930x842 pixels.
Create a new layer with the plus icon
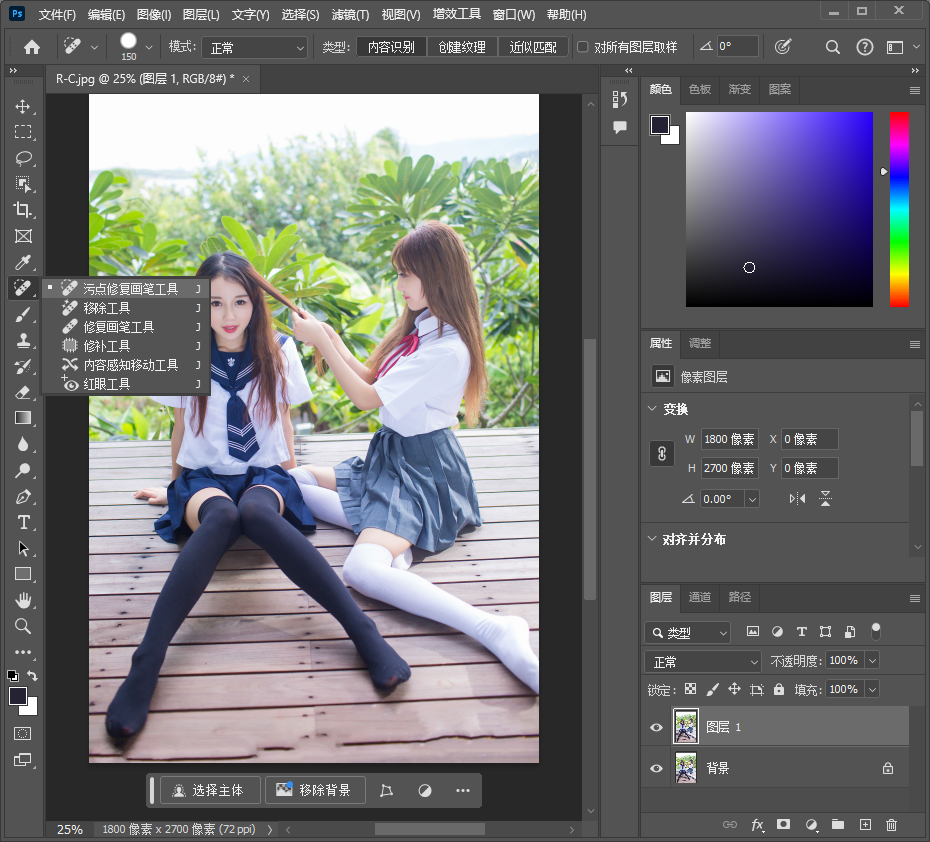click(865, 825)
